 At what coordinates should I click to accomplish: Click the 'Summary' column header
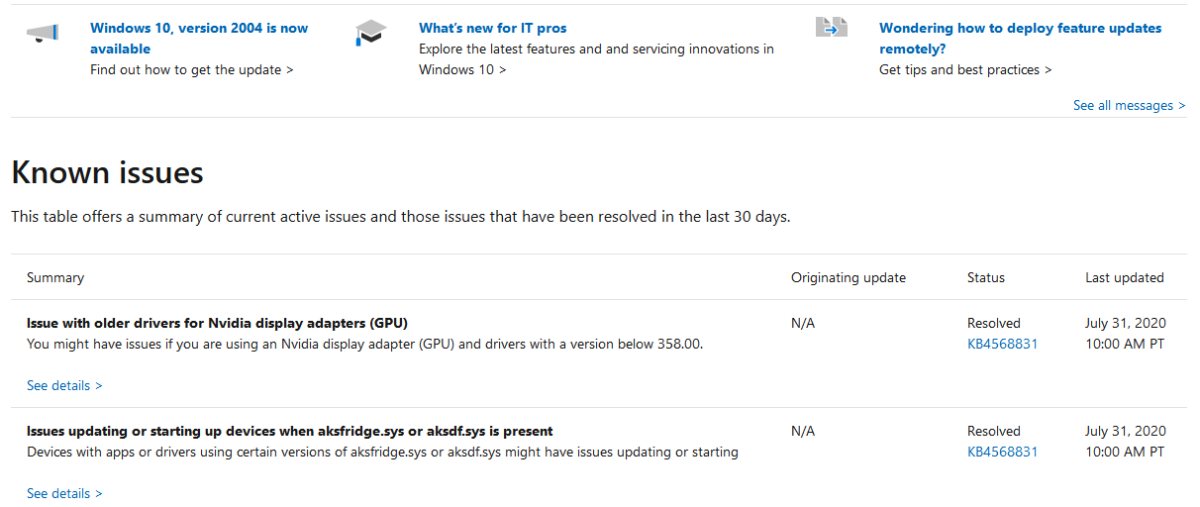tap(55, 277)
